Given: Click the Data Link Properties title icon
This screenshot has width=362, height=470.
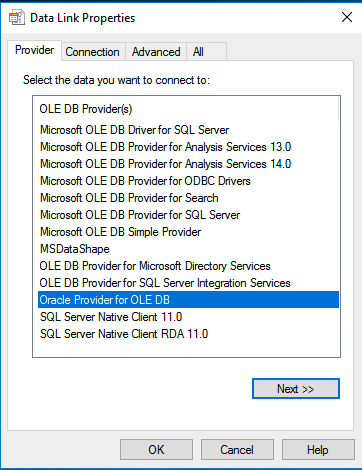Looking at the screenshot, I should (16, 17).
